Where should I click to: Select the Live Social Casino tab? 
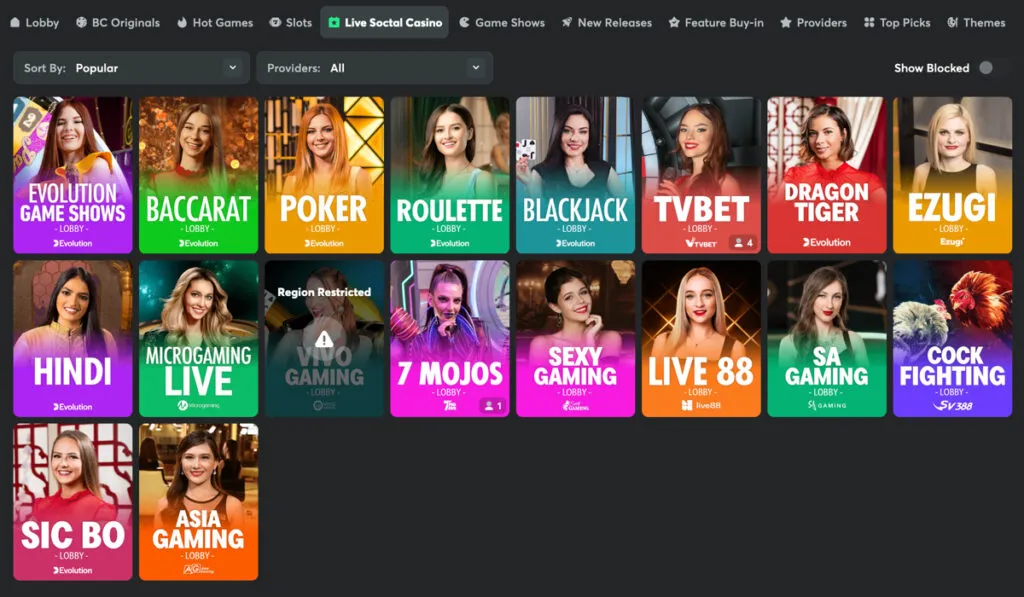pyautogui.click(x=385, y=22)
